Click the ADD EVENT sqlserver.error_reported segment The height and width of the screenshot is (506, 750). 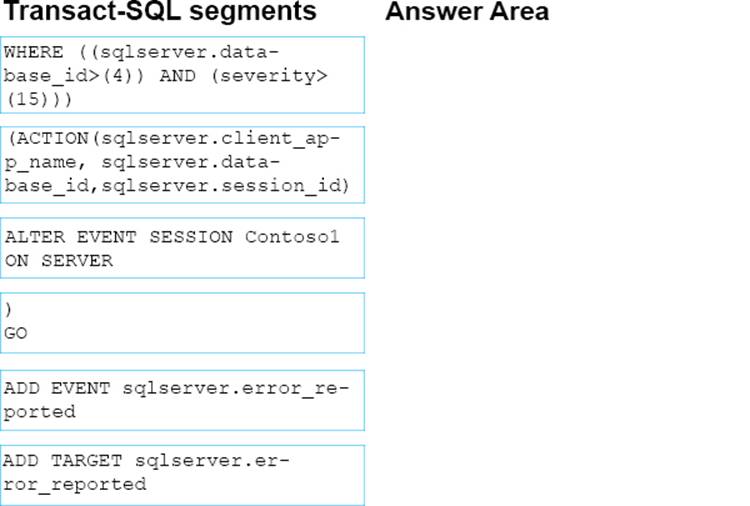pyautogui.click(x=182, y=400)
